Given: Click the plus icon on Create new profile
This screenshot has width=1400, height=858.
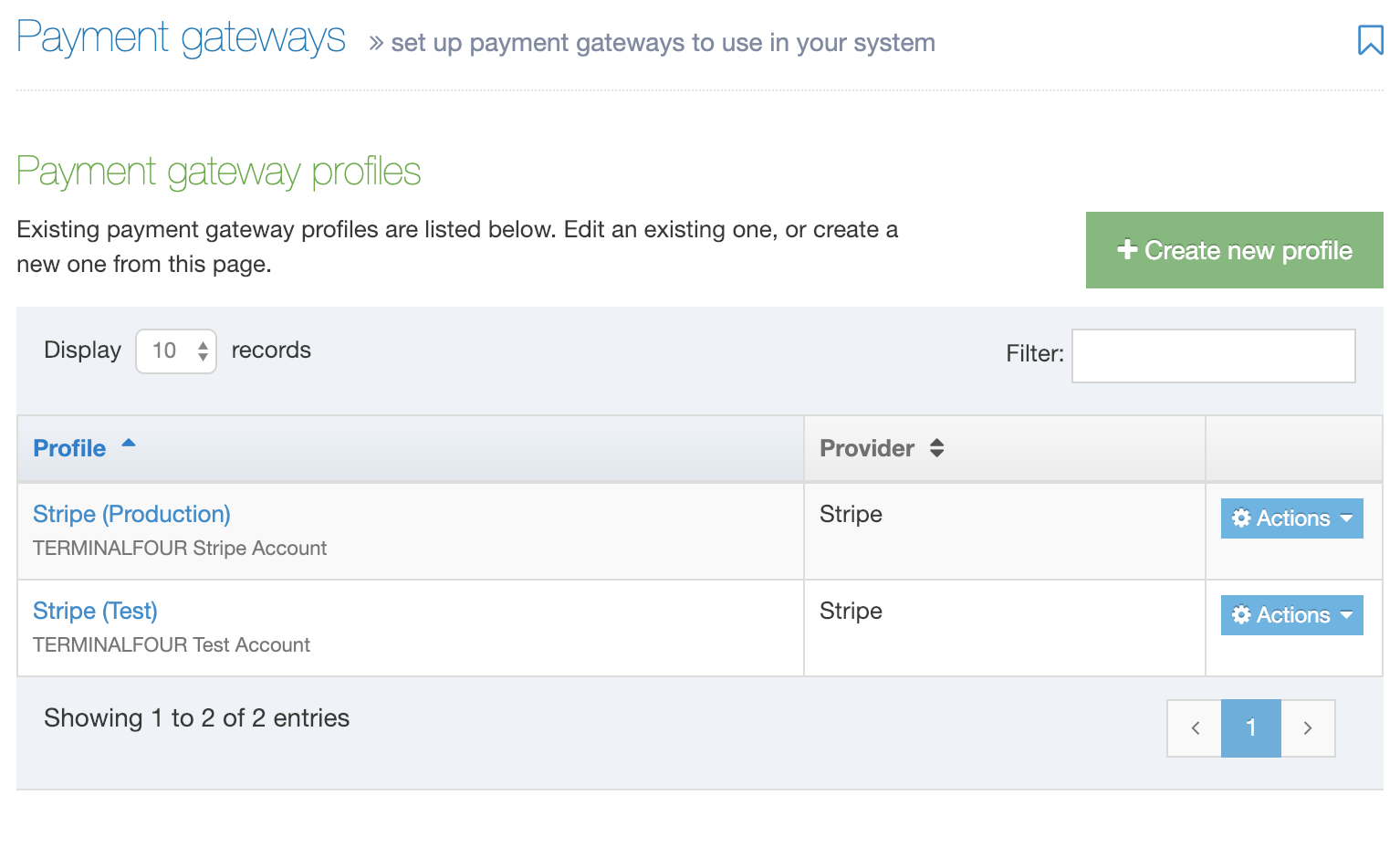Looking at the screenshot, I should 1127,249.
